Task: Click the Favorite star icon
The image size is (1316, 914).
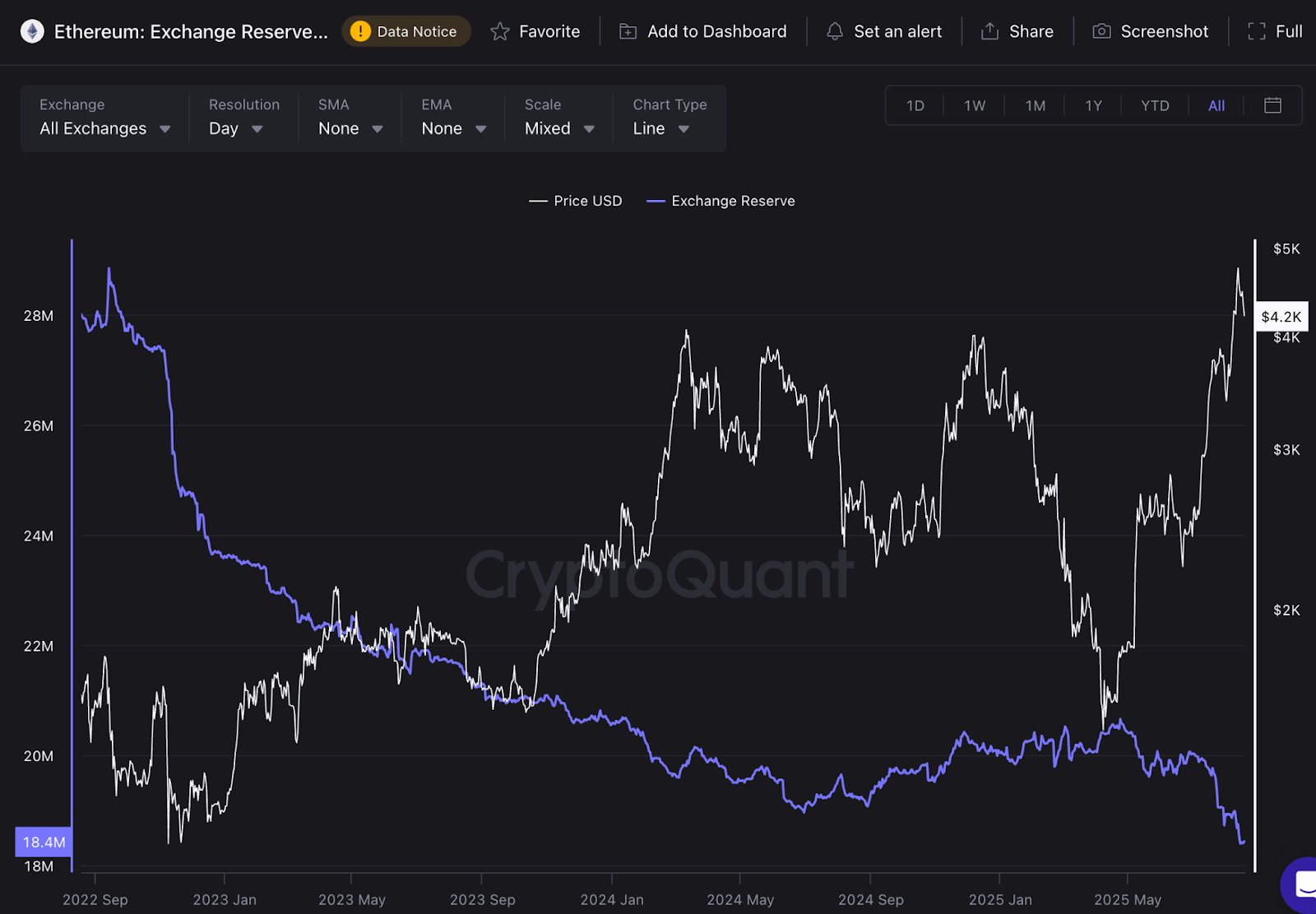Action: tap(500, 30)
